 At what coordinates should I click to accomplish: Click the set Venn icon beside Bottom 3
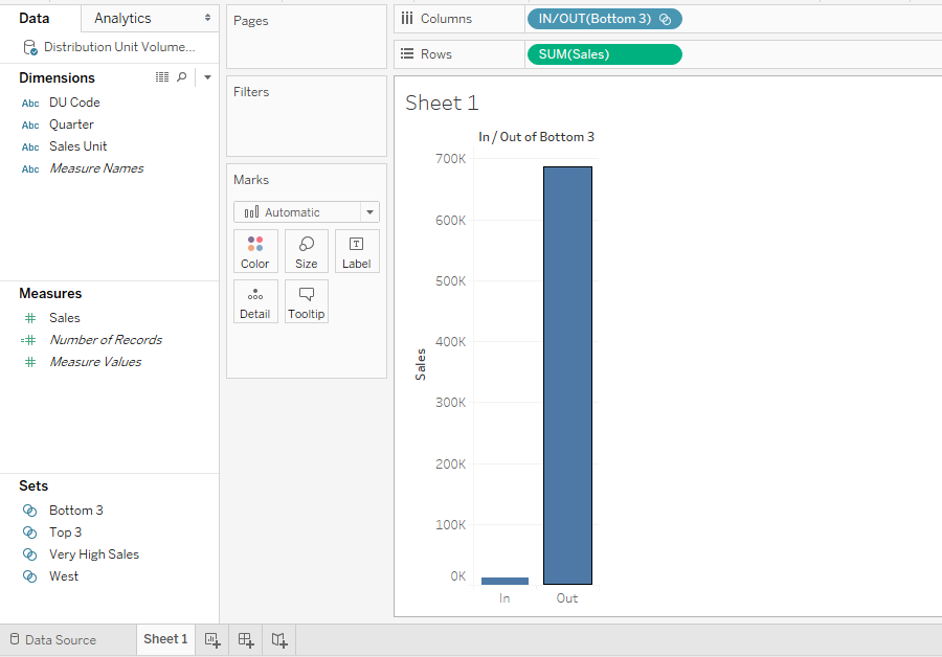click(29, 510)
